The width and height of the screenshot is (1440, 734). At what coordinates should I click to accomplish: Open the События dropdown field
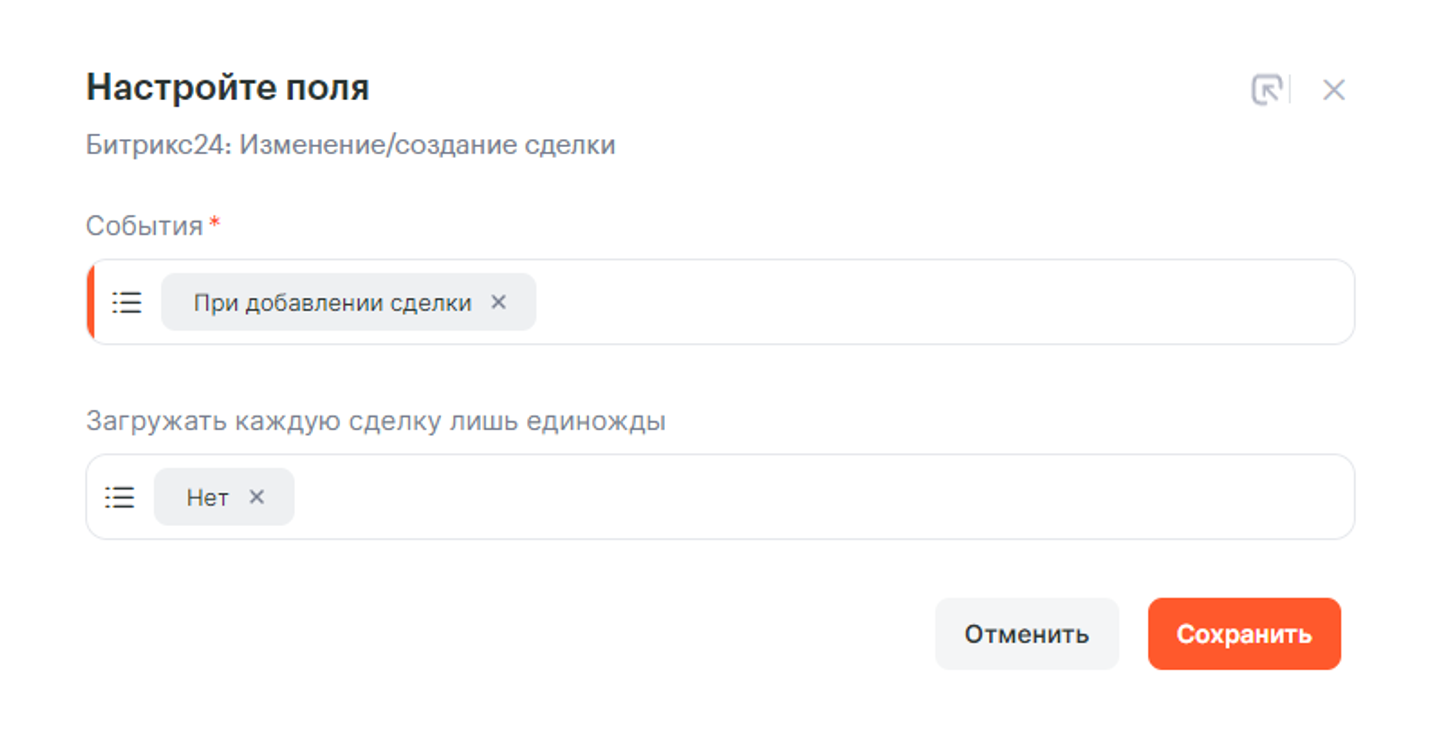pyautogui.click(x=940, y=302)
